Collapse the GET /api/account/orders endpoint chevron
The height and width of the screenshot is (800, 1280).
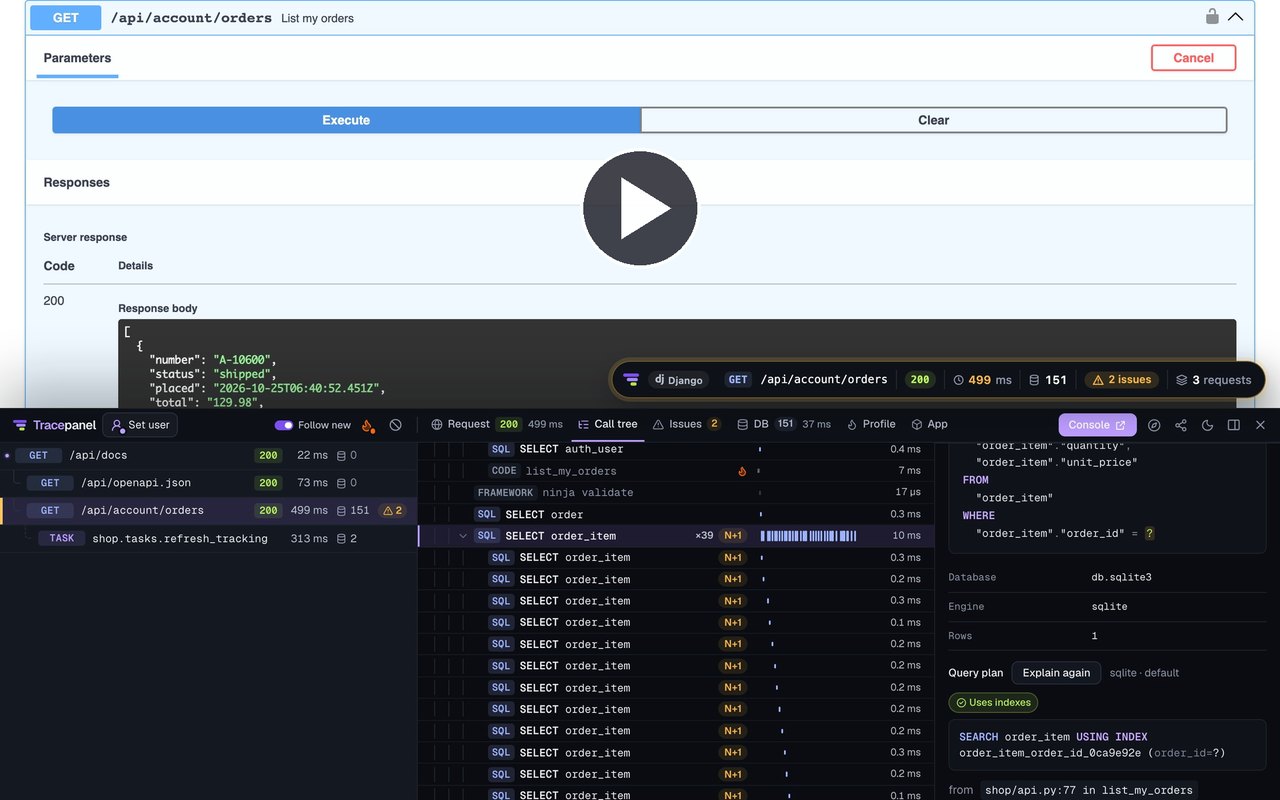[x=1236, y=17]
